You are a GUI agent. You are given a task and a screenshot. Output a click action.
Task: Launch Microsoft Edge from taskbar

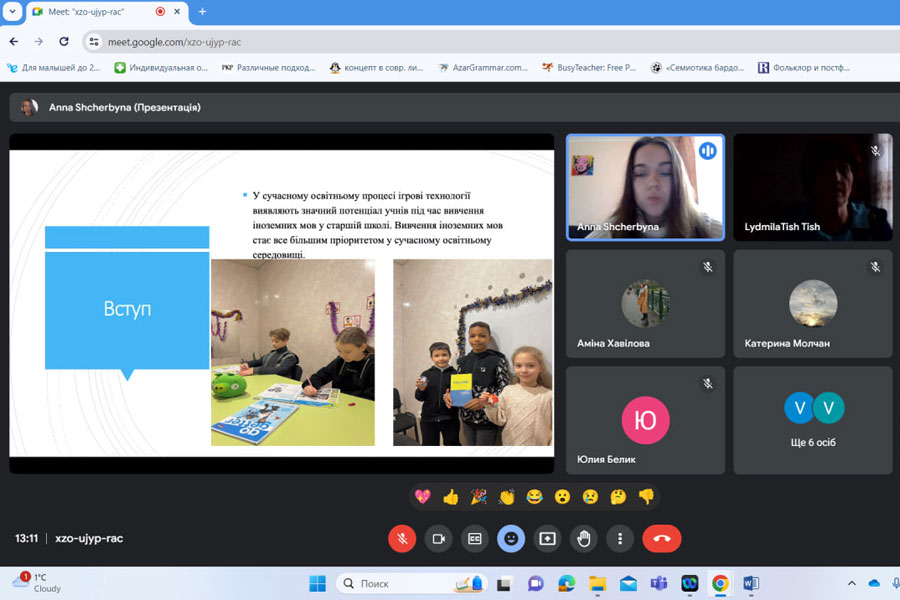click(567, 583)
